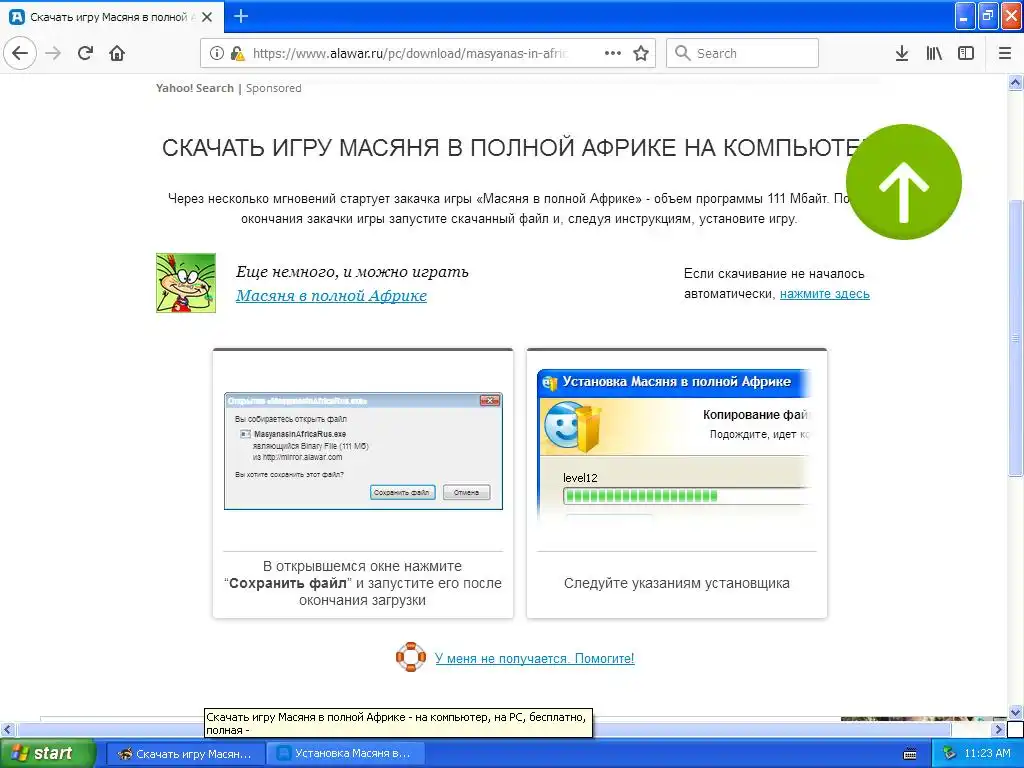Open У меня не получается. Помогите! link
This screenshot has width=1024, height=768.
click(534, 658)
